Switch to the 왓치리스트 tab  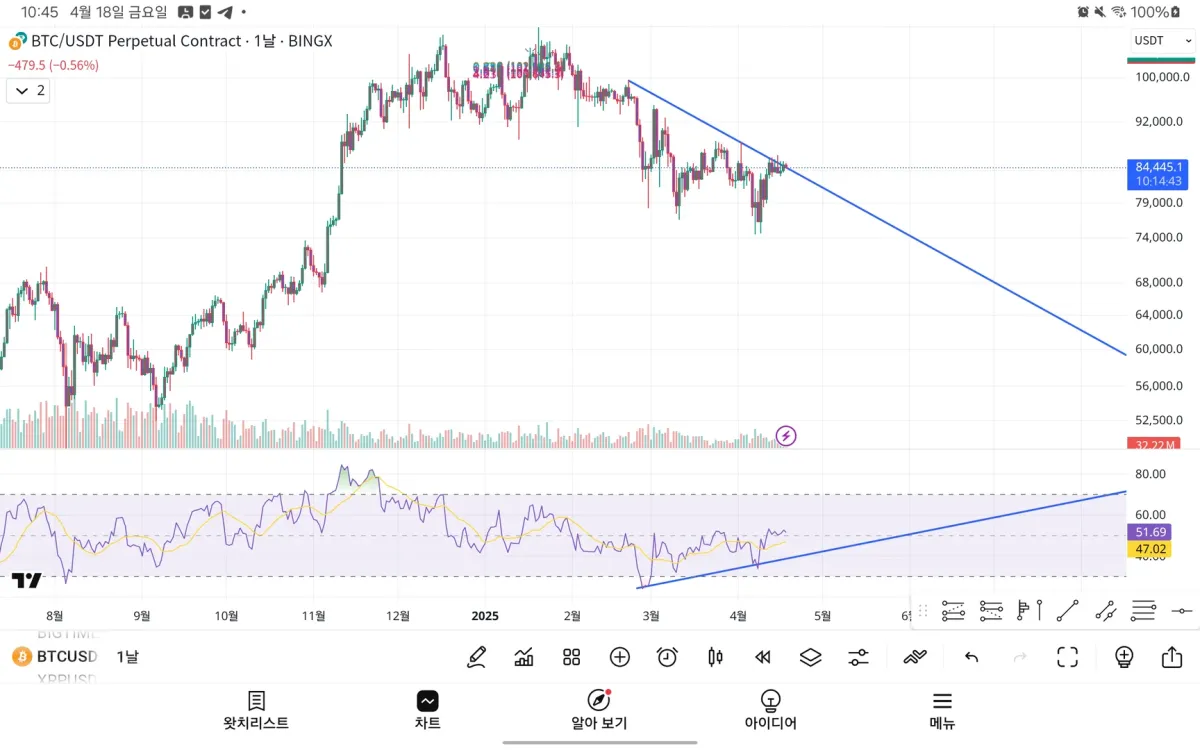click(x=256, y=711)
